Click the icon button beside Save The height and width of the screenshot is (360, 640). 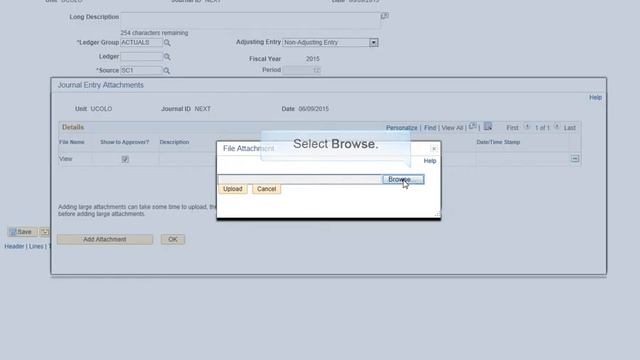[44, 232]
